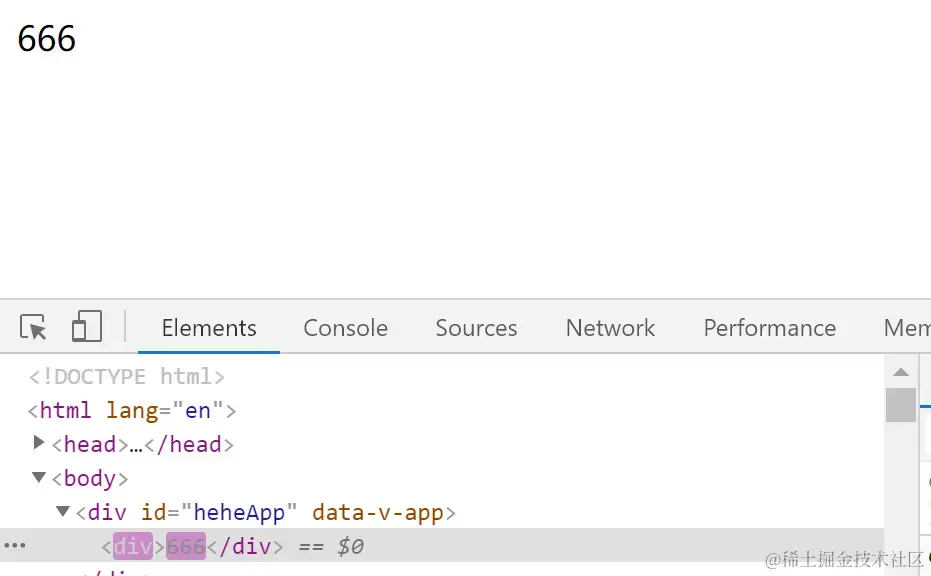Collapse the body element node
Screen dimensions: 931x576
[x=39, y=477]
